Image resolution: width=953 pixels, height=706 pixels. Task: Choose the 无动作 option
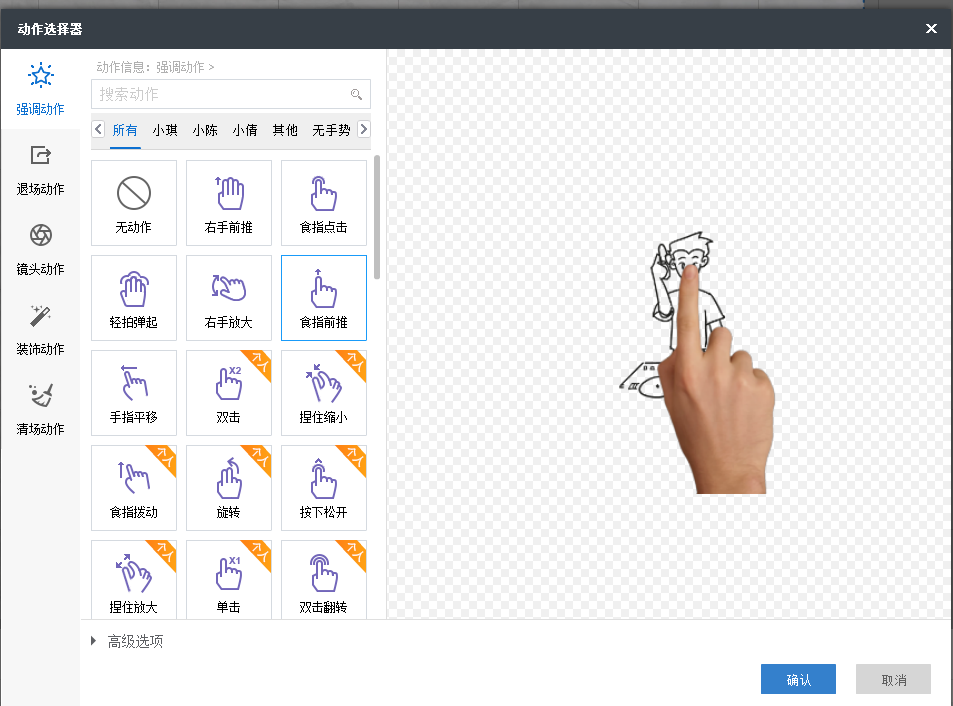[133, 203]
